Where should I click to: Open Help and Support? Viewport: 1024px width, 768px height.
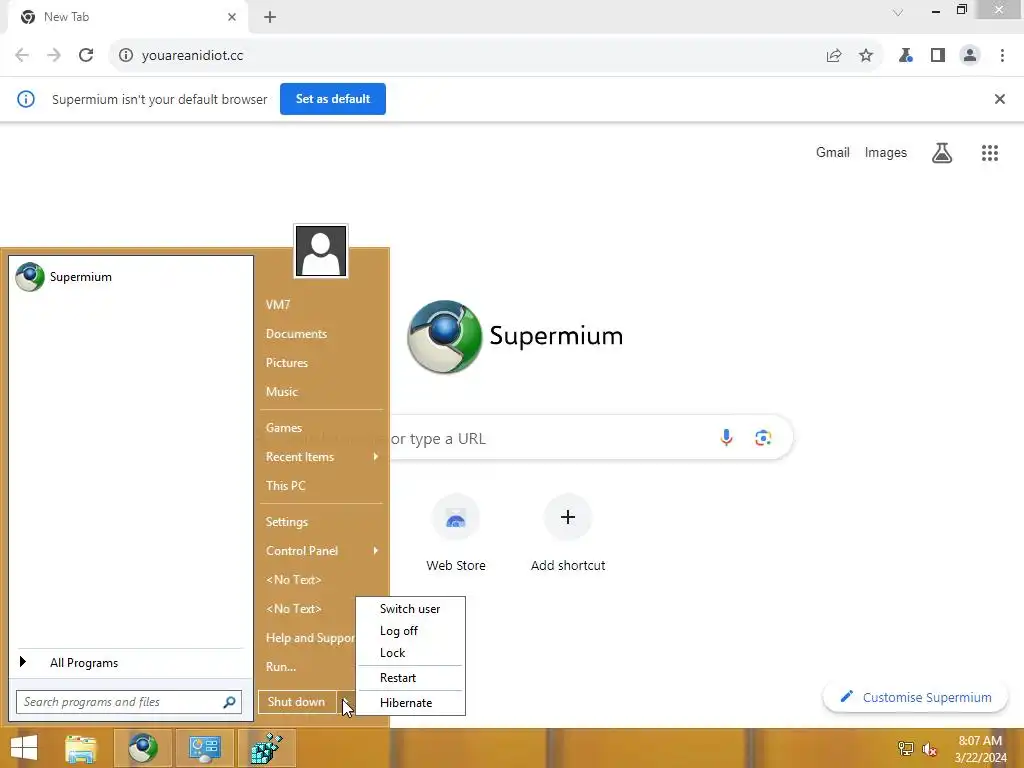[310, 637]
